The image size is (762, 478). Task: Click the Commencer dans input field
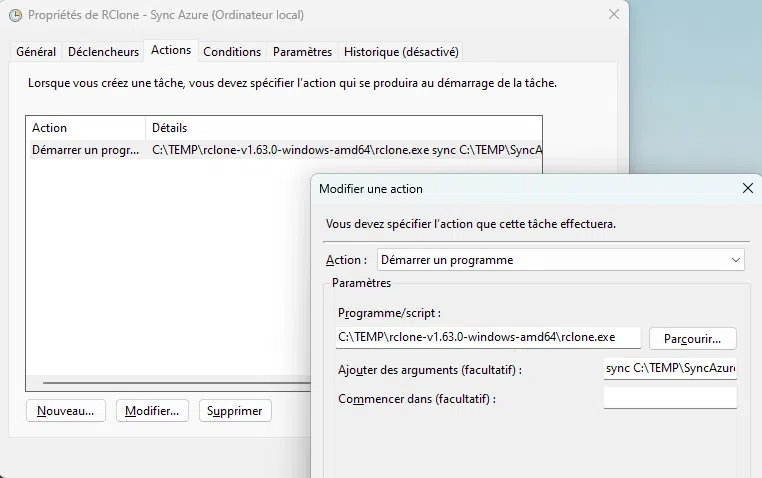click(x=670, y=398)
